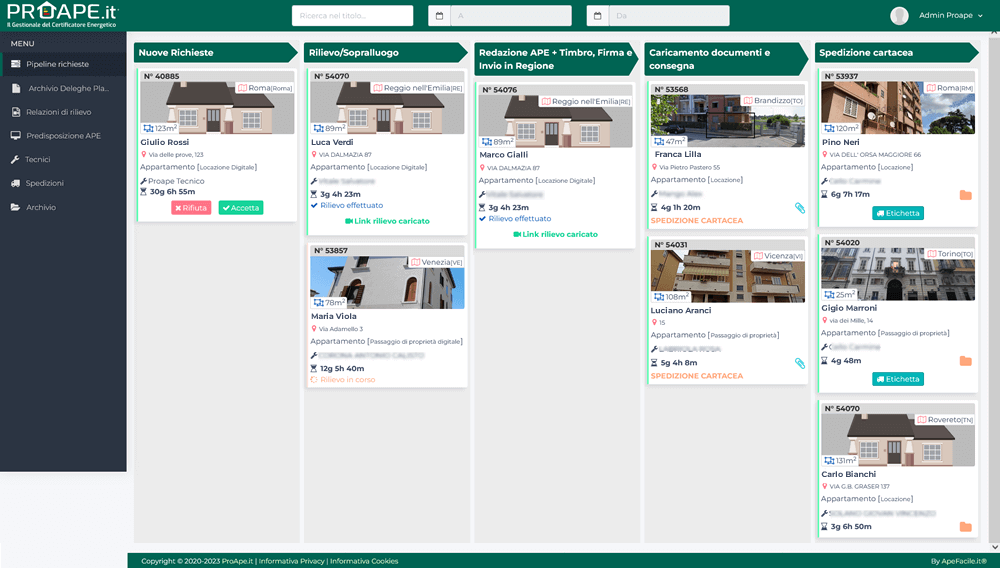Viewport: 1000px width, 568px height.
Task: Open the orange folder on card 54020
Action: [x=965, y=361]
